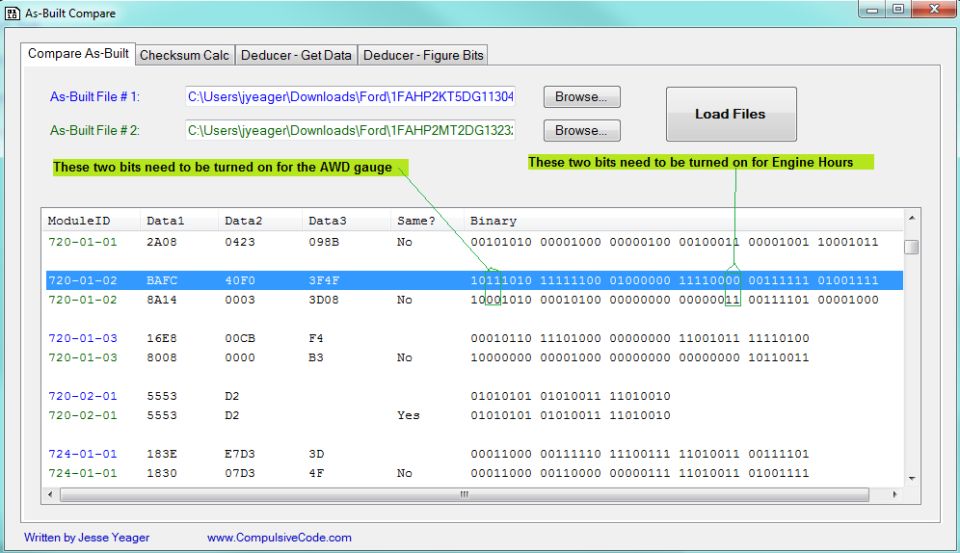Open the www.CompulsiveCode.com link
This screenshot has height=553, width=960.
tap(279, 538)
